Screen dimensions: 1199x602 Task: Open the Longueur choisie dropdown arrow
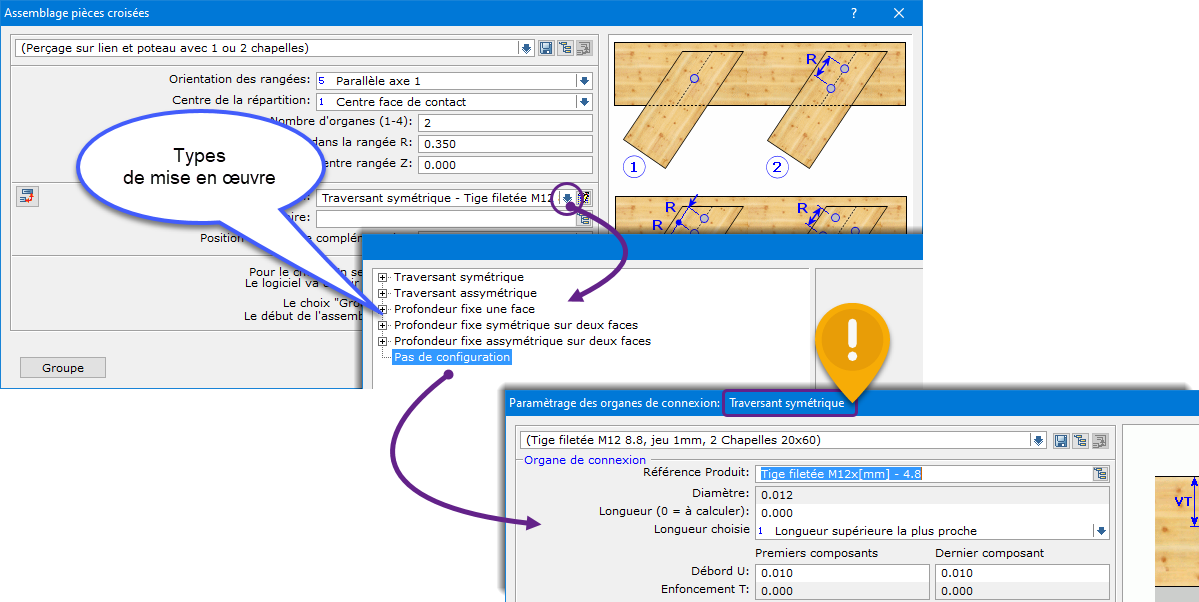pos(1101,531)
